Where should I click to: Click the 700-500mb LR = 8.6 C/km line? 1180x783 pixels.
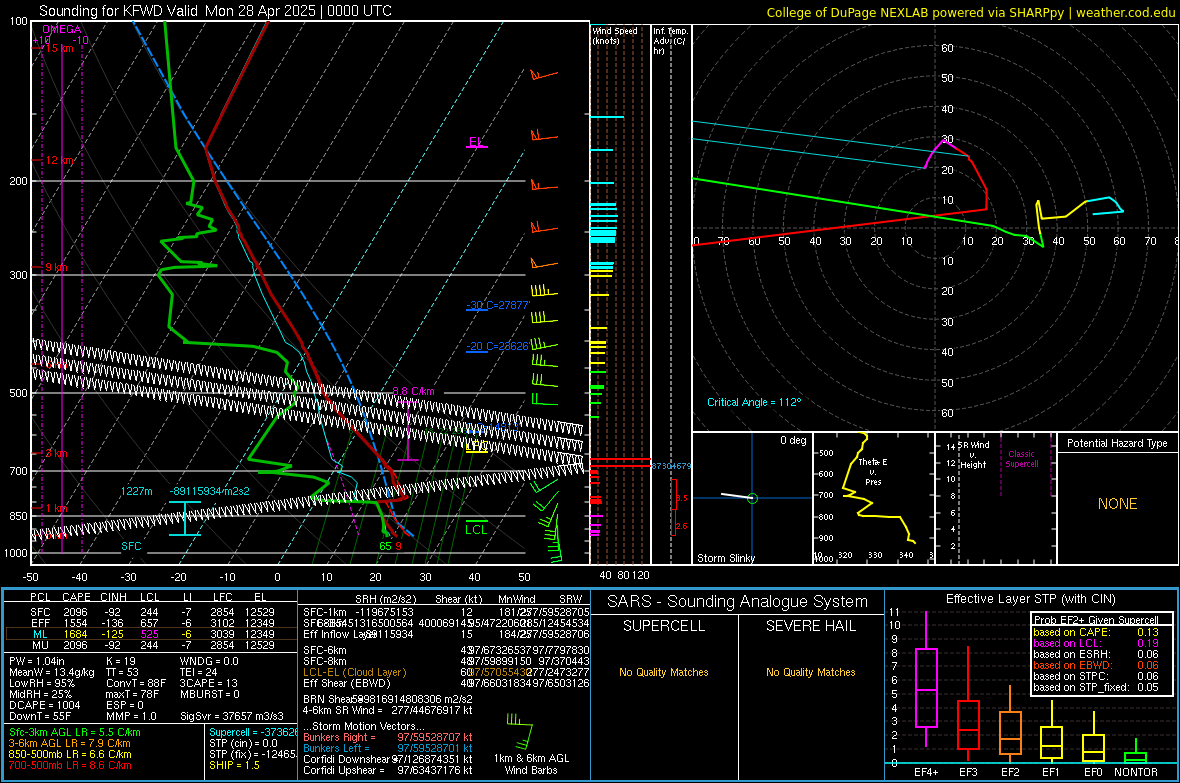point(70,765)
